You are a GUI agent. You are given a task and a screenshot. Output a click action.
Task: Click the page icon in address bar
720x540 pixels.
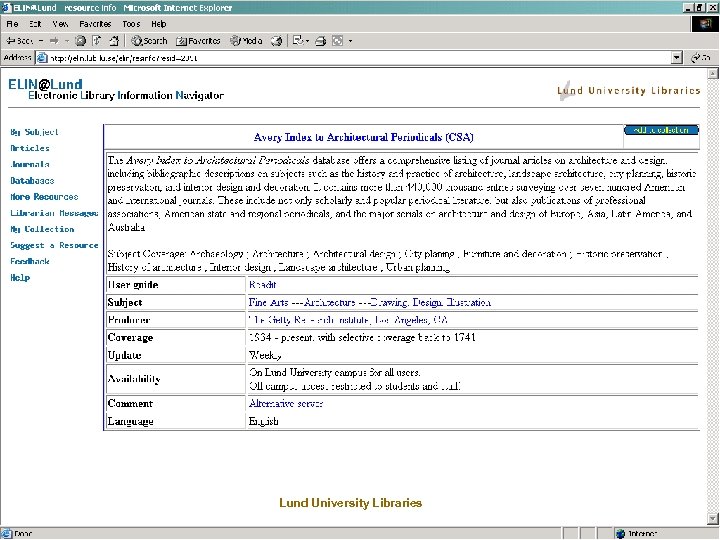(x=42, y=58)
